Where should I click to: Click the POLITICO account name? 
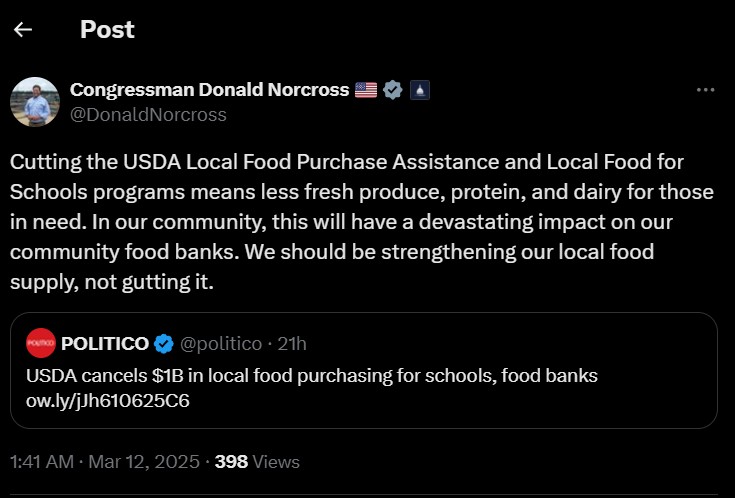coord(105,344)
